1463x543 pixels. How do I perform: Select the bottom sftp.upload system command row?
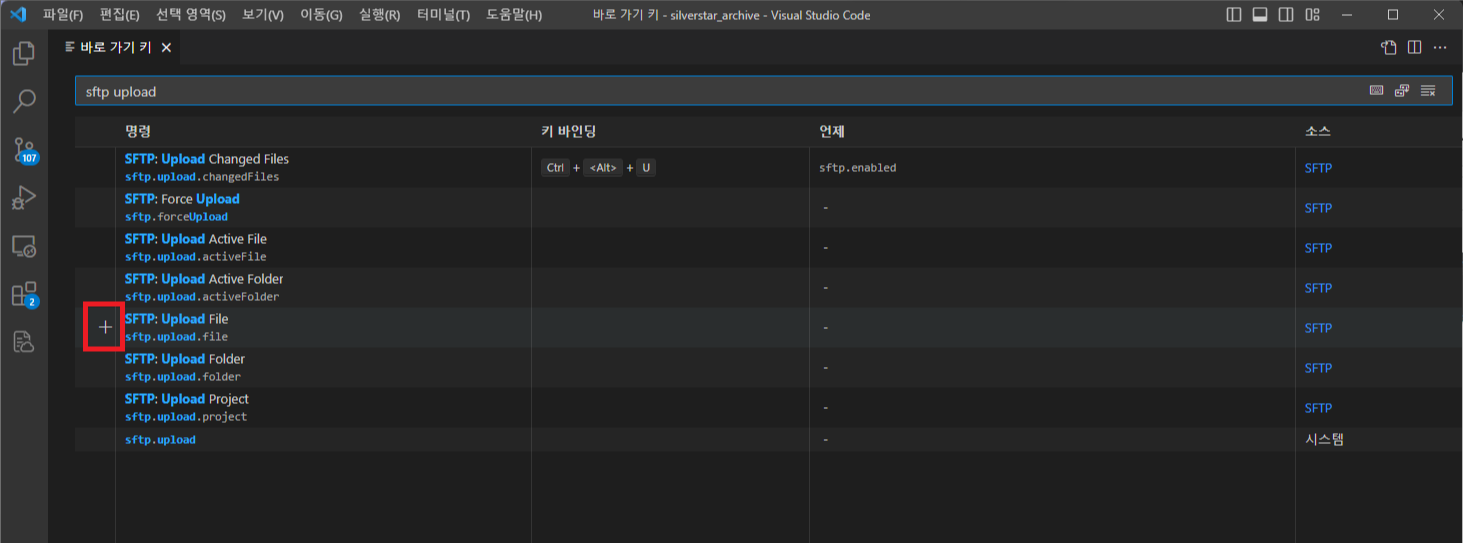pyautogui.click(x=769, y=439)
